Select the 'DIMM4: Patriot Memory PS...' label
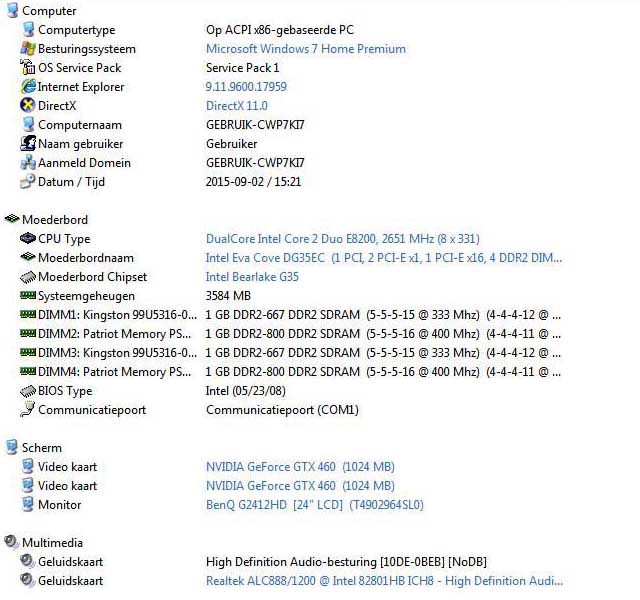The image size is (640, 600). point(114,372)
